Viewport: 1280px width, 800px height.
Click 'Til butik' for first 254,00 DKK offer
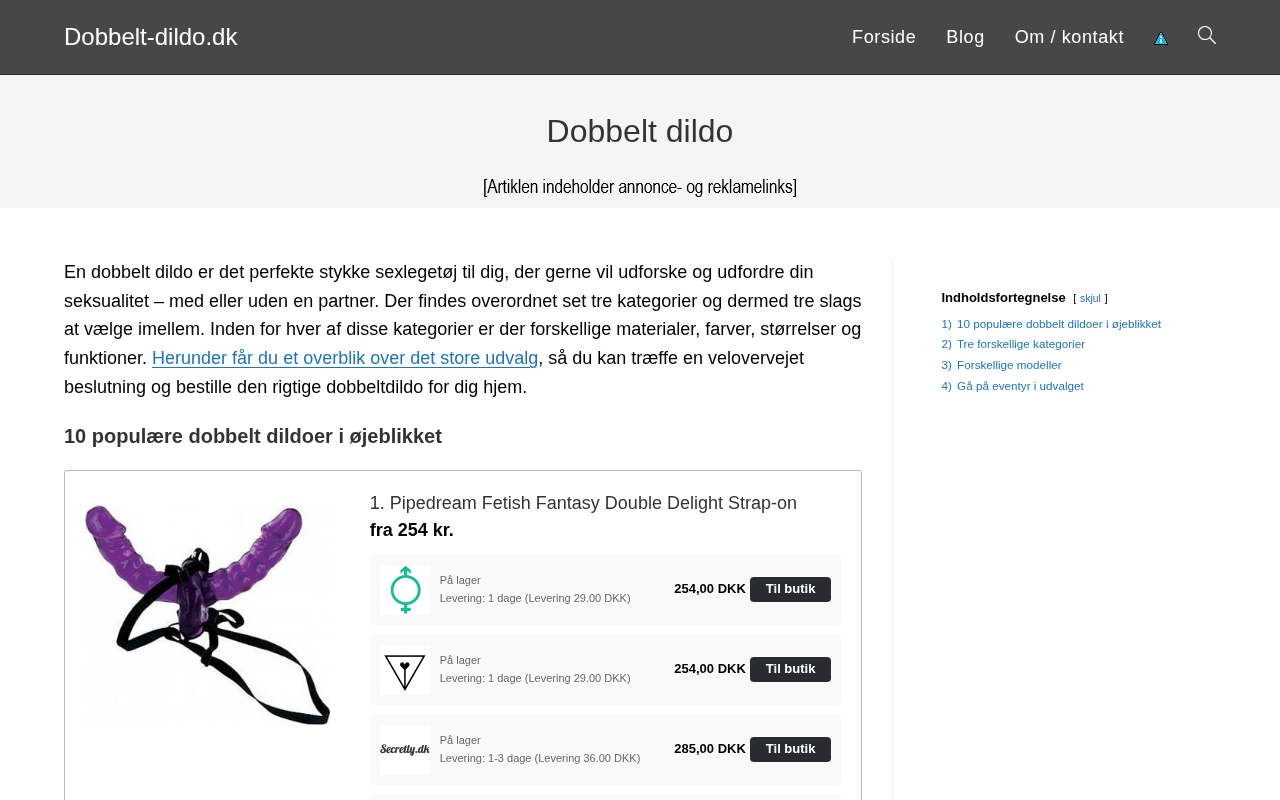pyautogui.click(x=790, y=589)
